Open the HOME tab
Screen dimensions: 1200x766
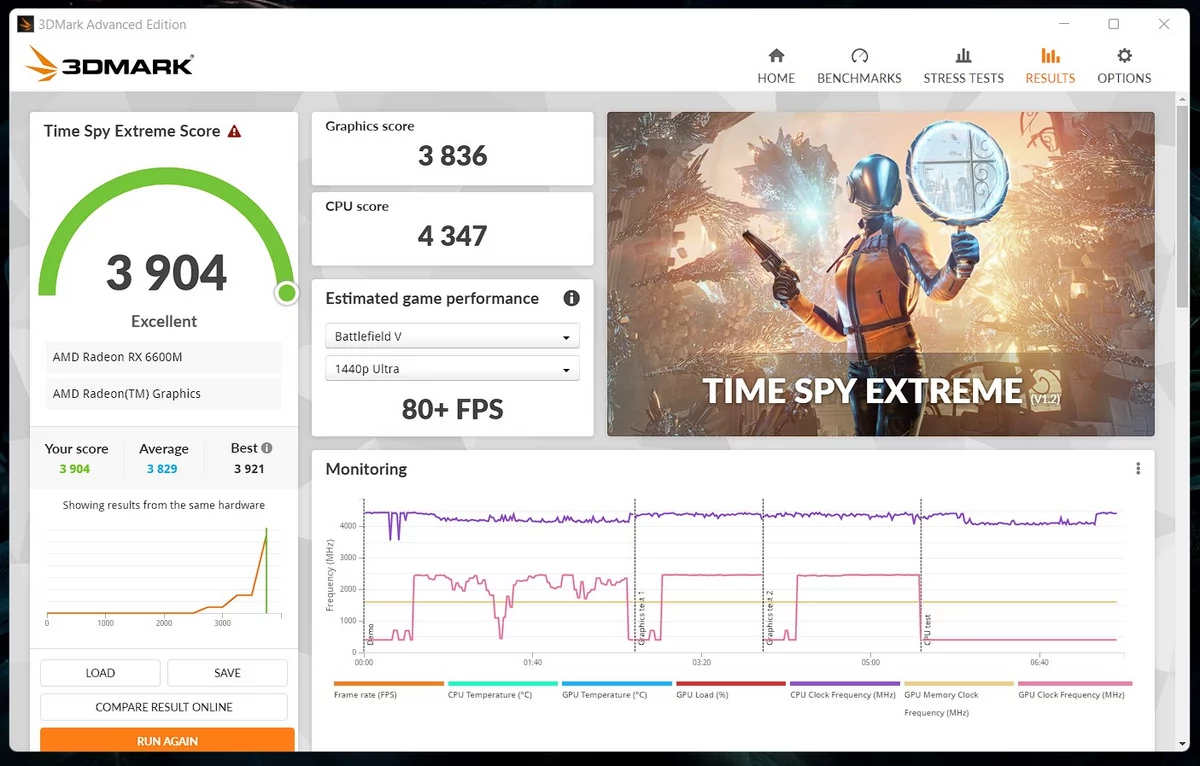(x=776, y=66)
